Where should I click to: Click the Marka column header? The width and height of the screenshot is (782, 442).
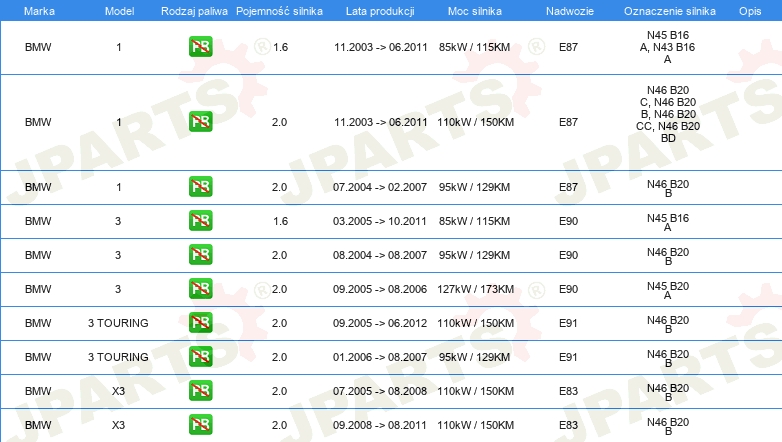click(x=39, y=11)
